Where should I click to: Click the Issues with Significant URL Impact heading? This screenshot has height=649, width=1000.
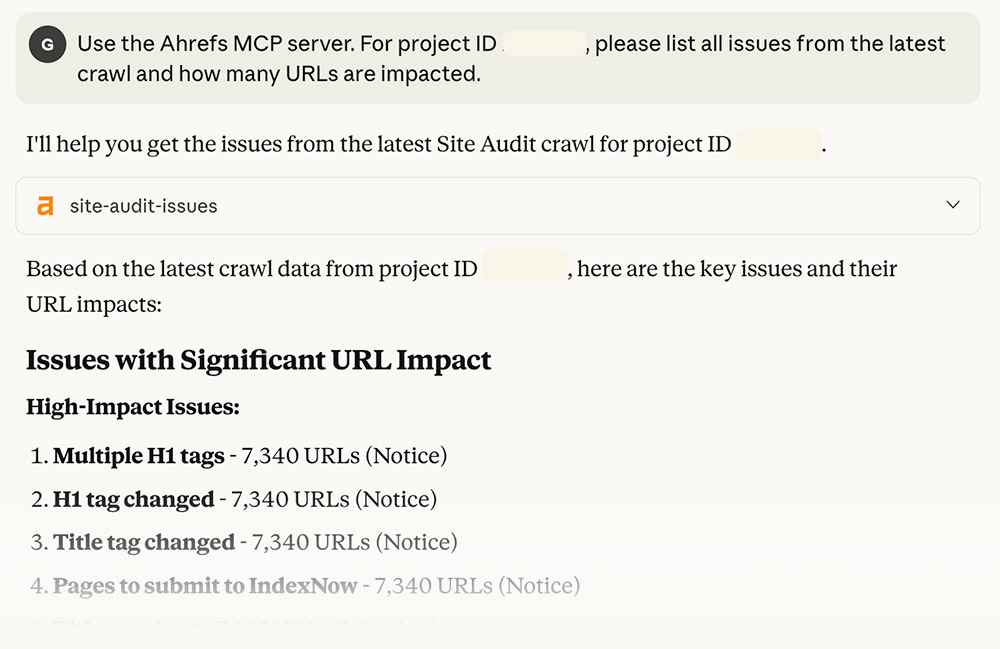point(257,360)
